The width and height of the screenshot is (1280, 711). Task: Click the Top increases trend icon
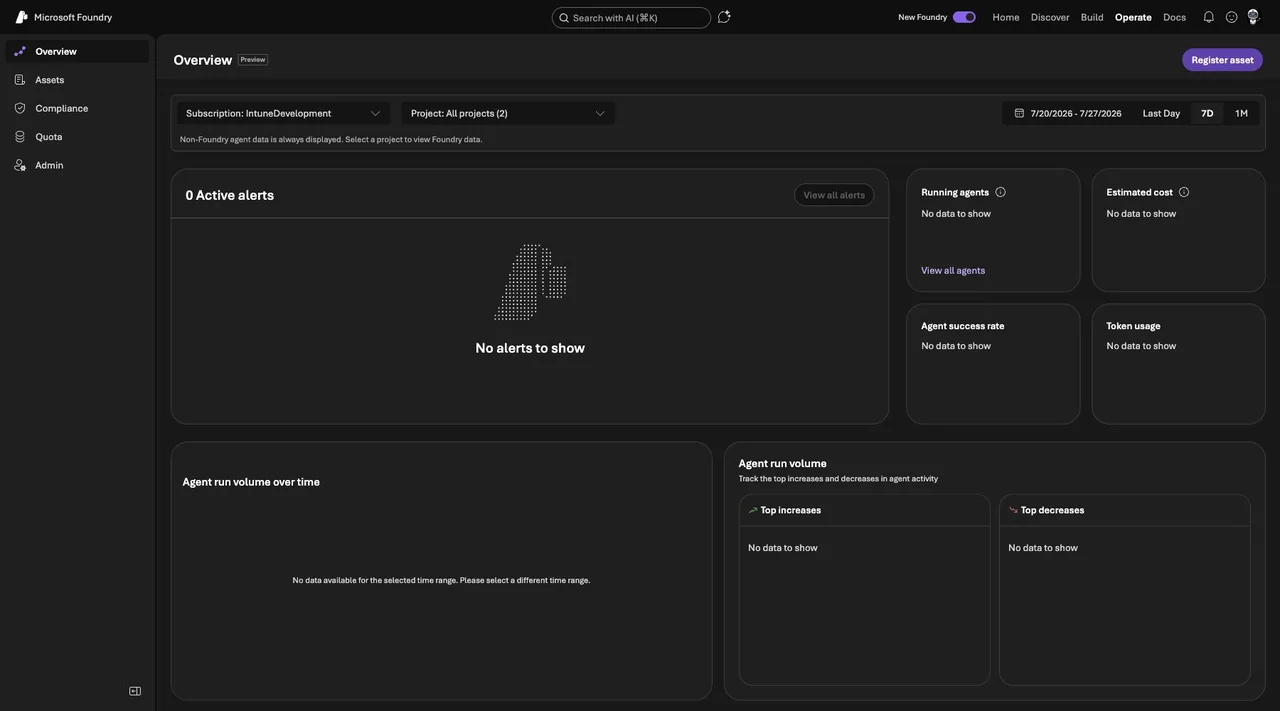tap(753, 510)
